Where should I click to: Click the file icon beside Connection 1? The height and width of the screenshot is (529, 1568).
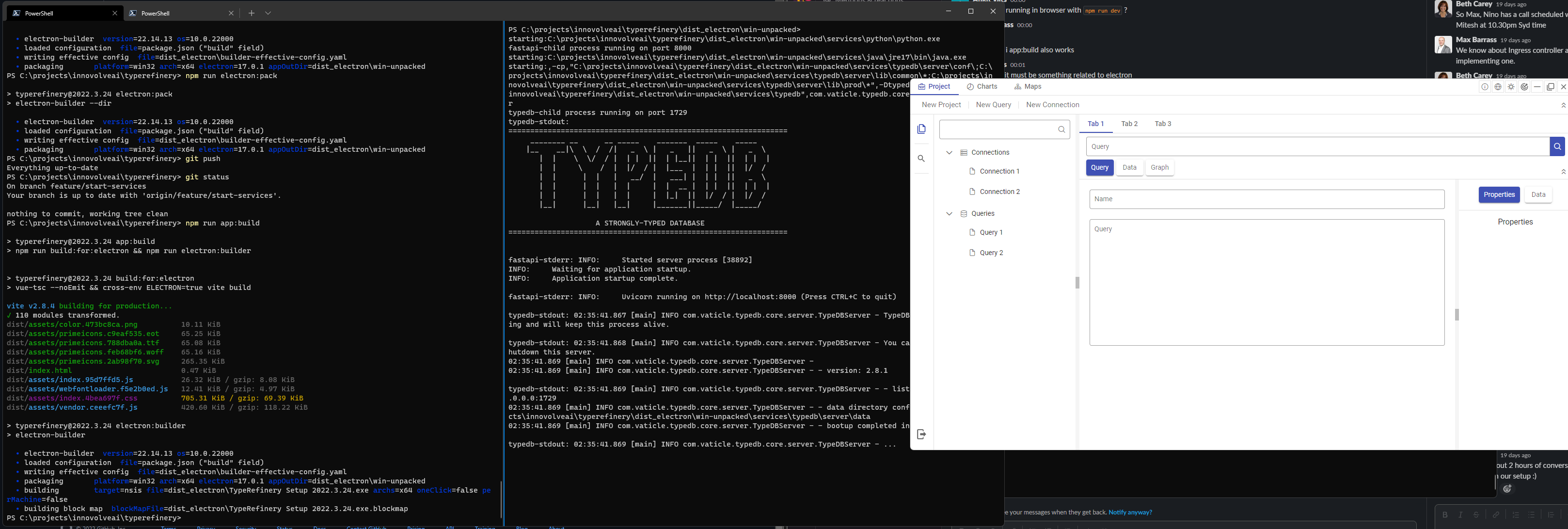click(972, 172)
